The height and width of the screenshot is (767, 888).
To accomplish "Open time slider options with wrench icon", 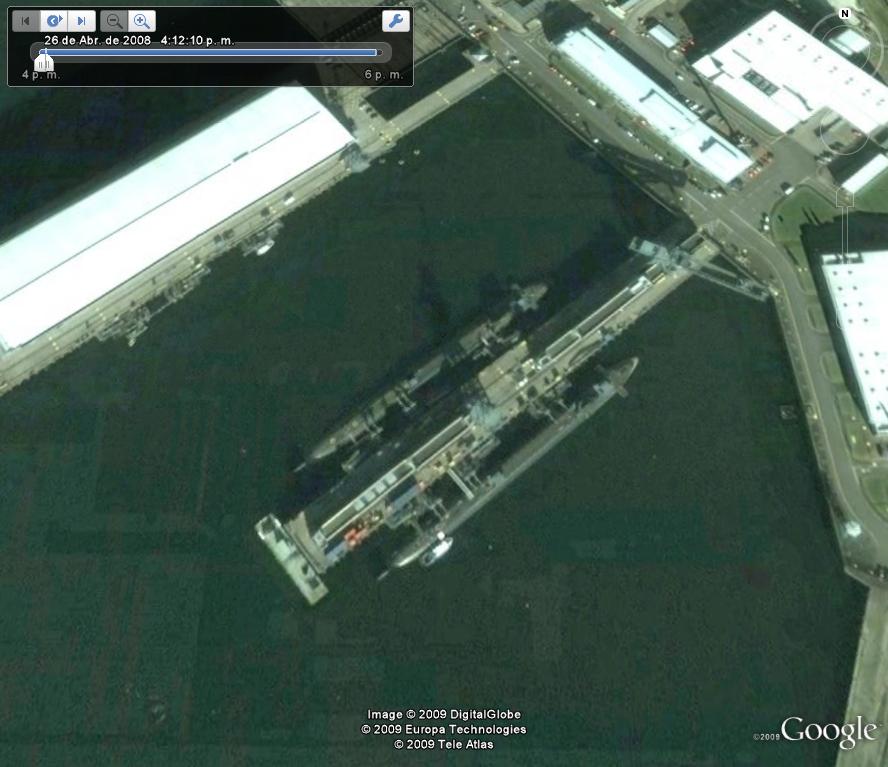I will (396, 21).
